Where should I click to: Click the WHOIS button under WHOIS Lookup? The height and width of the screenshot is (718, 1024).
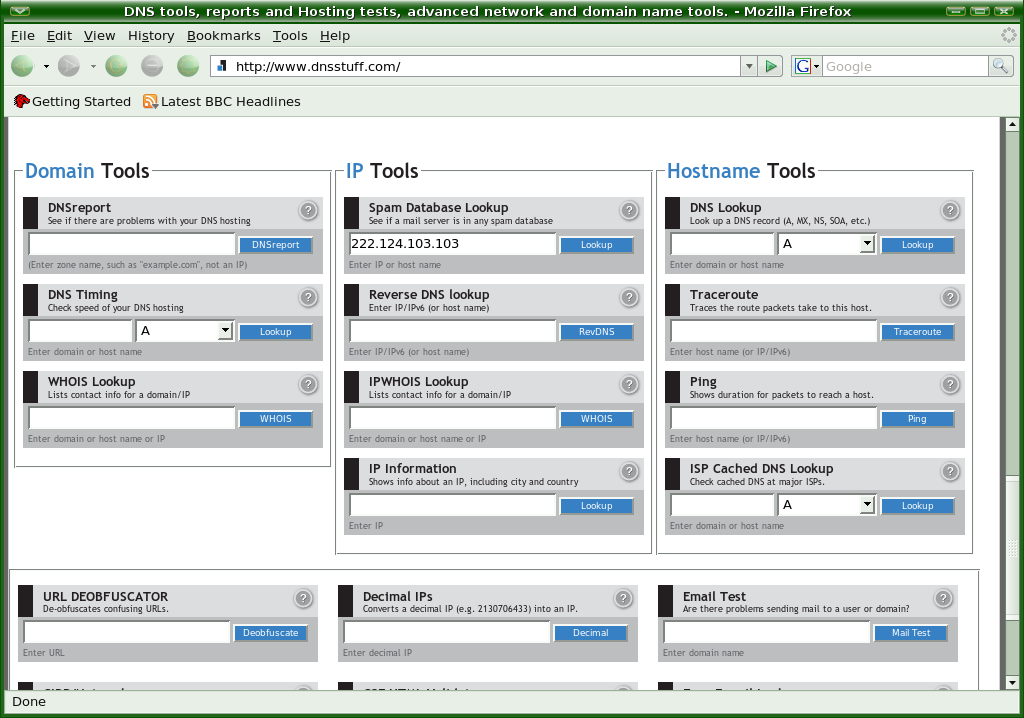pos(276,418)
